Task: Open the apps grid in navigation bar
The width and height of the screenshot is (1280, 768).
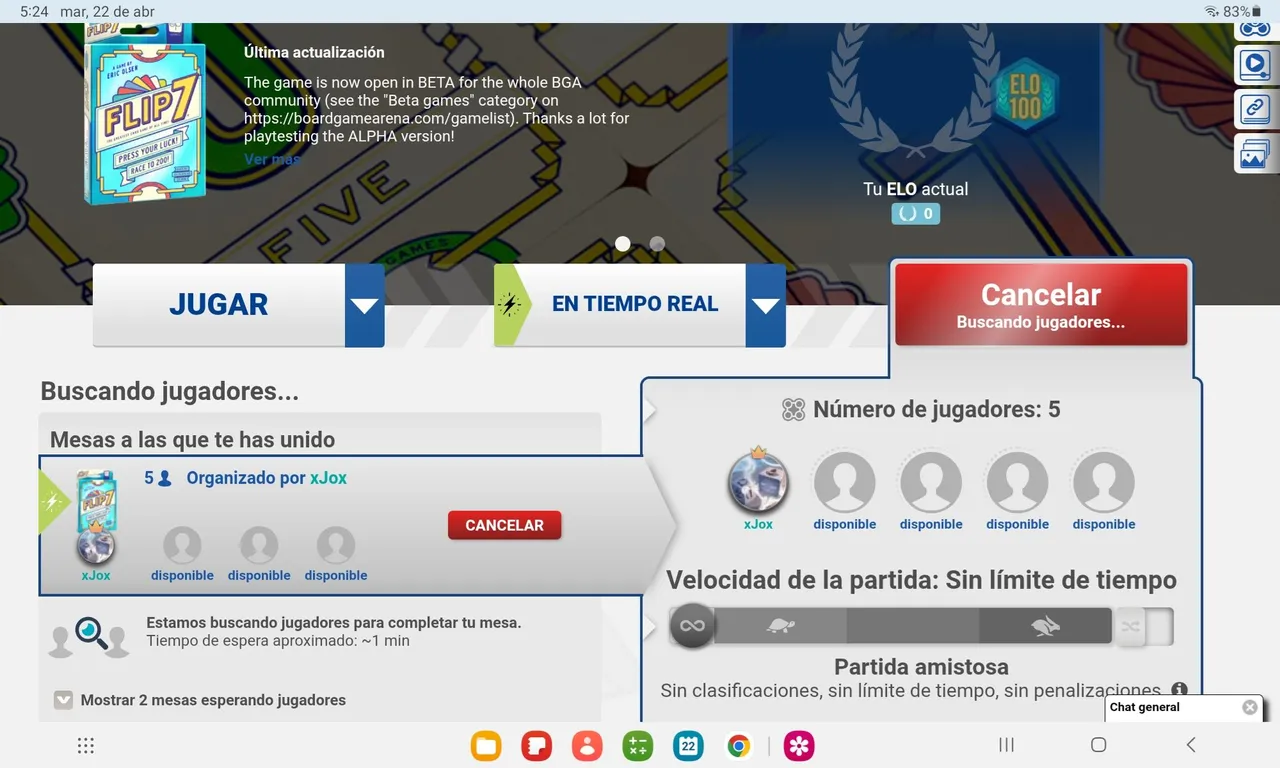Action: tap(86, 745)
